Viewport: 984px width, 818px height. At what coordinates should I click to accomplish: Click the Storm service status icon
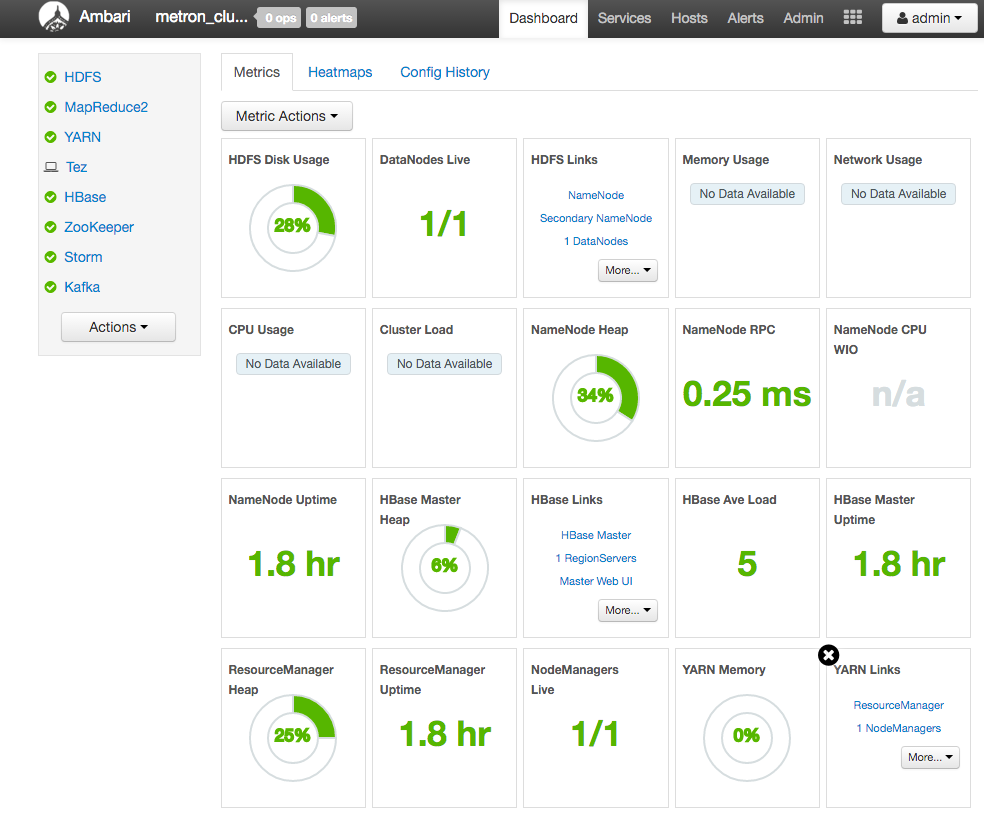point(50,257)
